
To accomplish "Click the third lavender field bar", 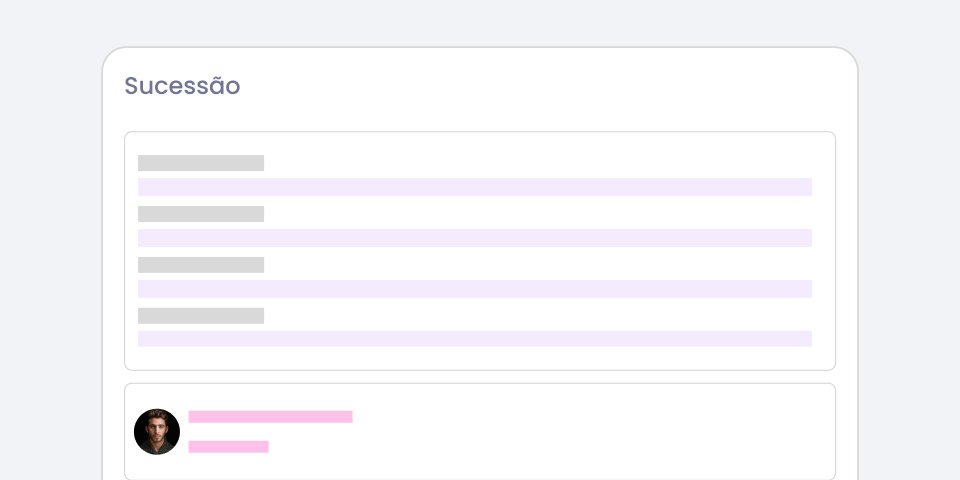I will 475,289.
